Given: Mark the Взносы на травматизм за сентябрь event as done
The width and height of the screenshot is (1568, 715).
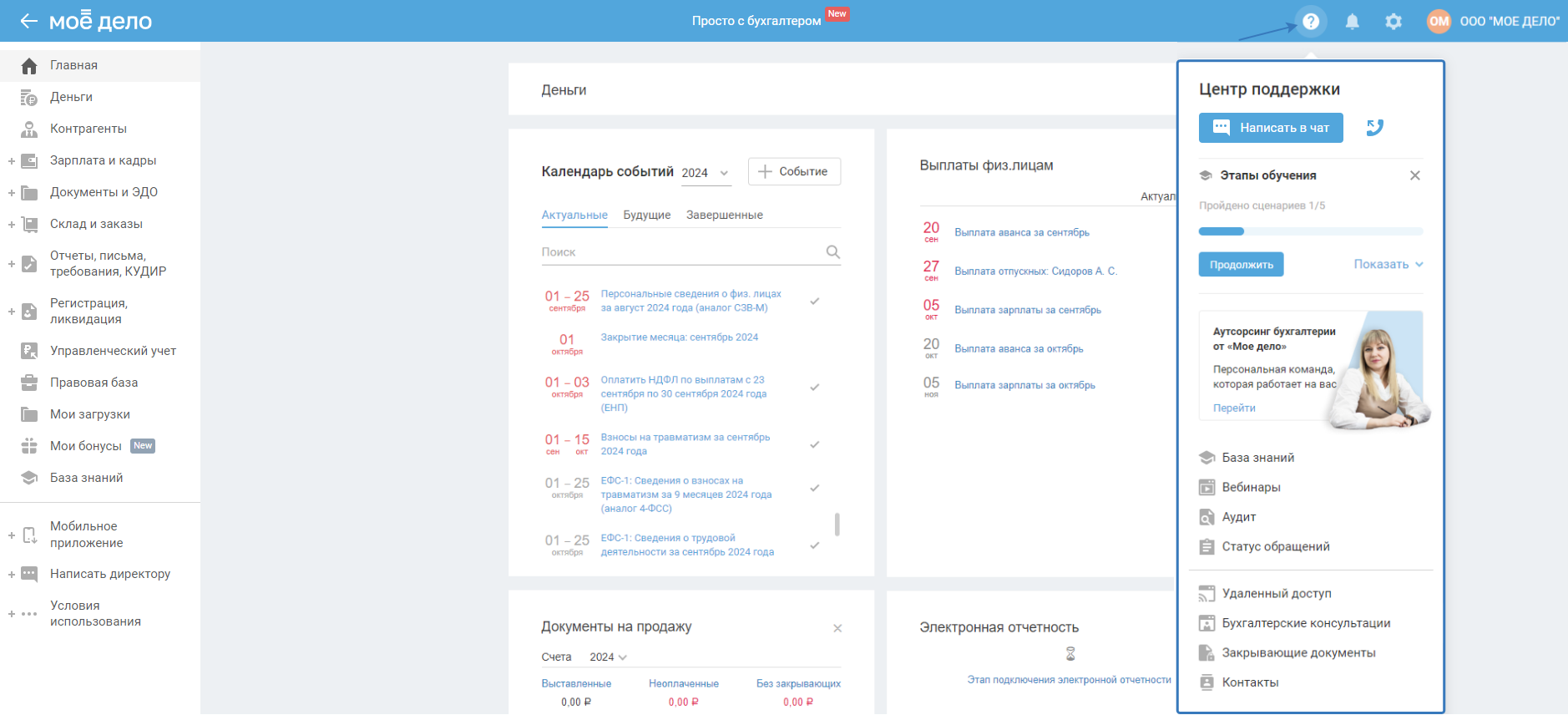Looking at the screenshot, I should click(x=815, y=444).
